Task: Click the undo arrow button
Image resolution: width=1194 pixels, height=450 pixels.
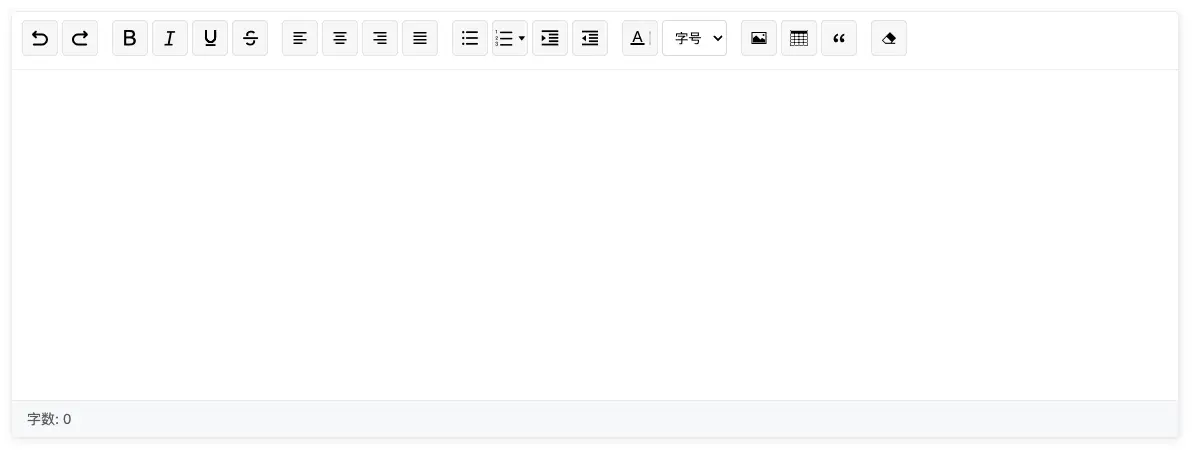Action: [40, 38]
